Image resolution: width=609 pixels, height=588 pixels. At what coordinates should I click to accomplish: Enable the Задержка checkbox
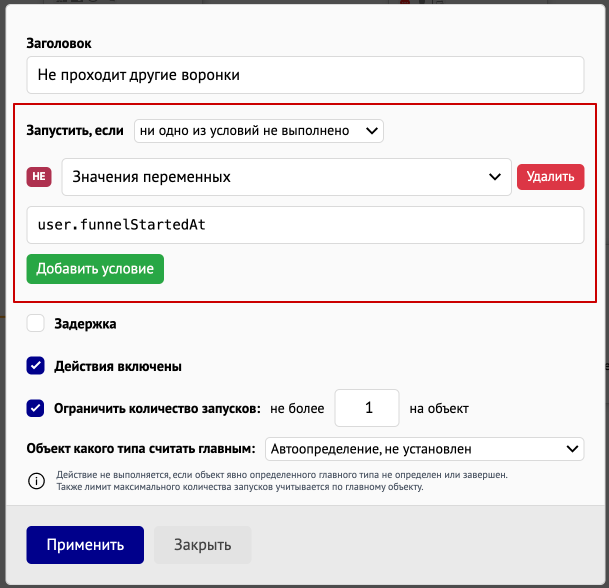(35, 323)
